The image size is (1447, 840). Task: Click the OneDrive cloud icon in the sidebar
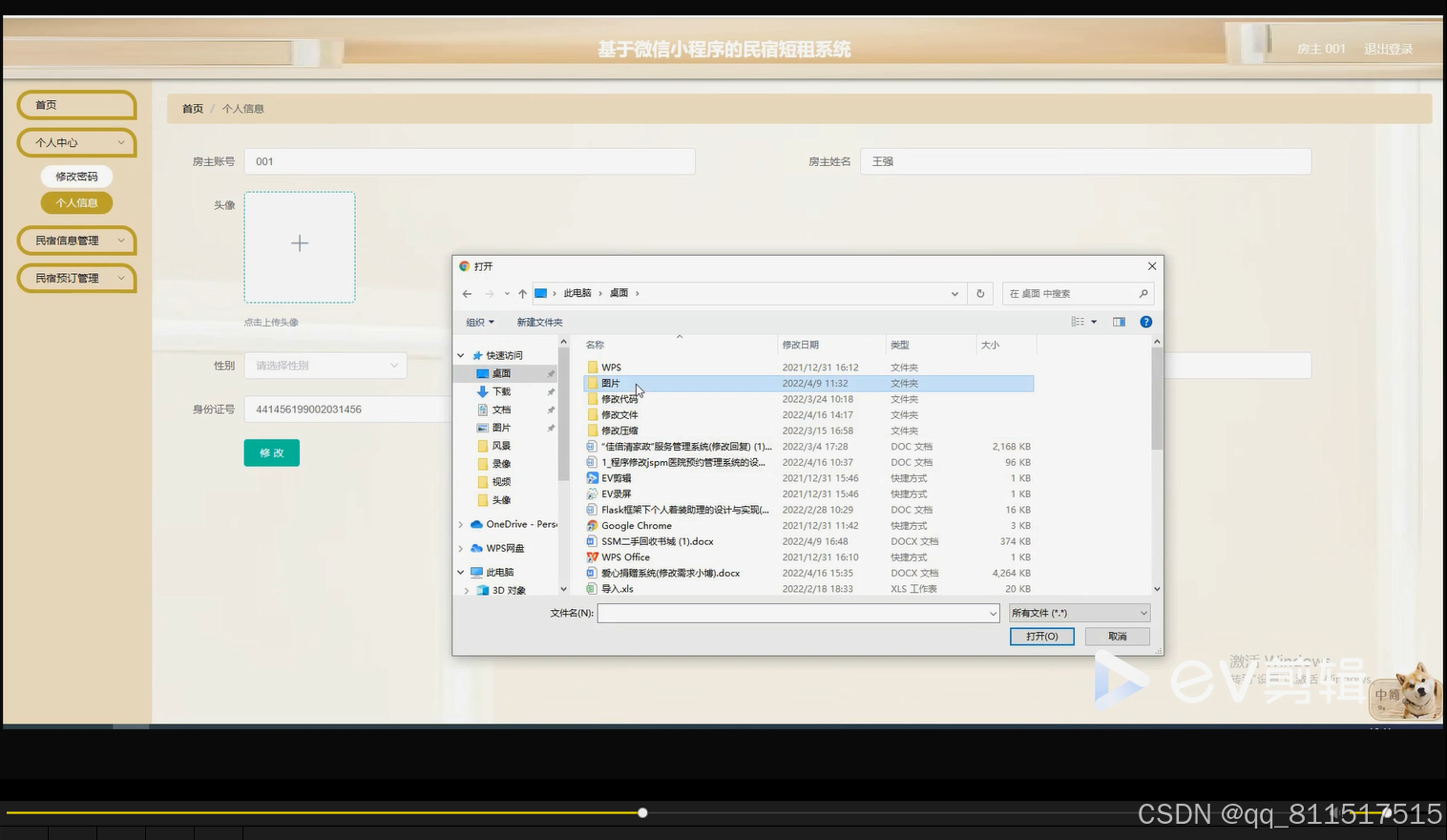coord(477,524)
